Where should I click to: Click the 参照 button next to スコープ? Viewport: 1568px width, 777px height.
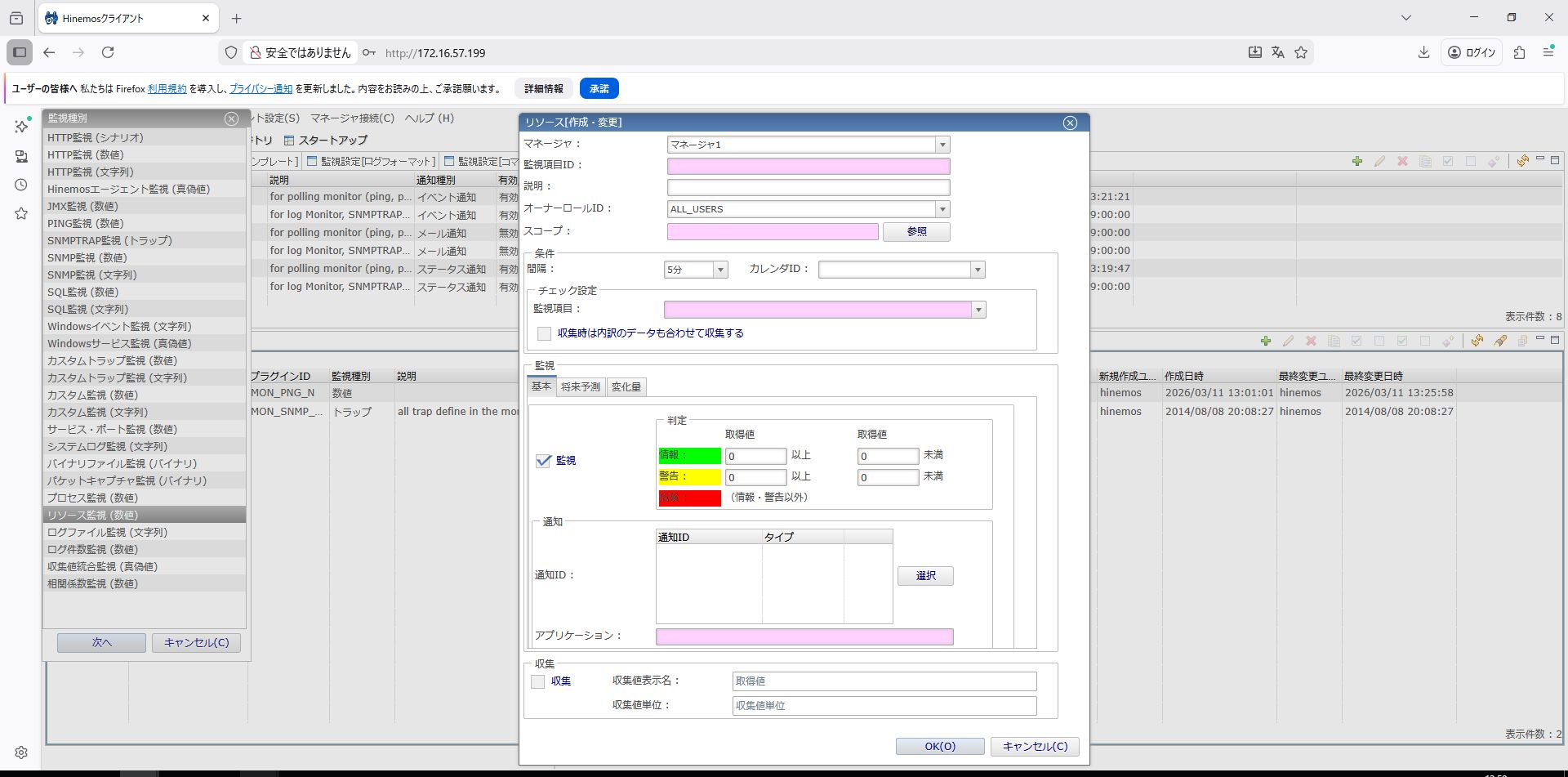(916, 232)
